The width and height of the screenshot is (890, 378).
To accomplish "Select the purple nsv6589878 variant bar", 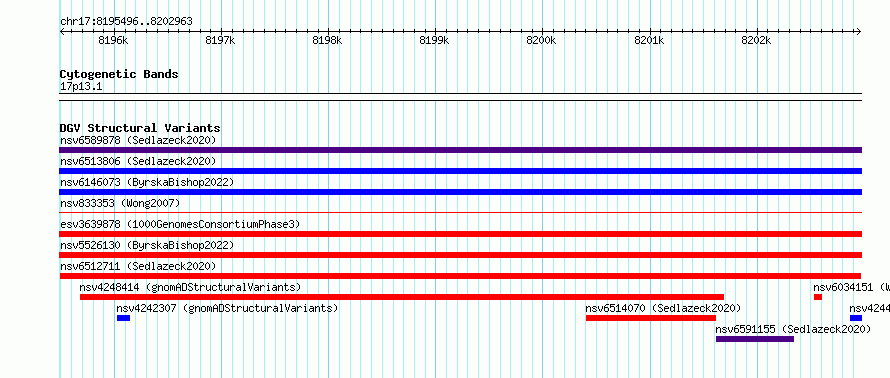I will point(460,150).
